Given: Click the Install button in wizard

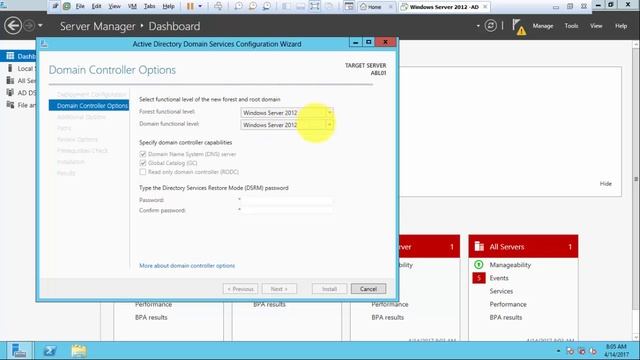Looking at the screenshot, I should click(x=329, y=289).
